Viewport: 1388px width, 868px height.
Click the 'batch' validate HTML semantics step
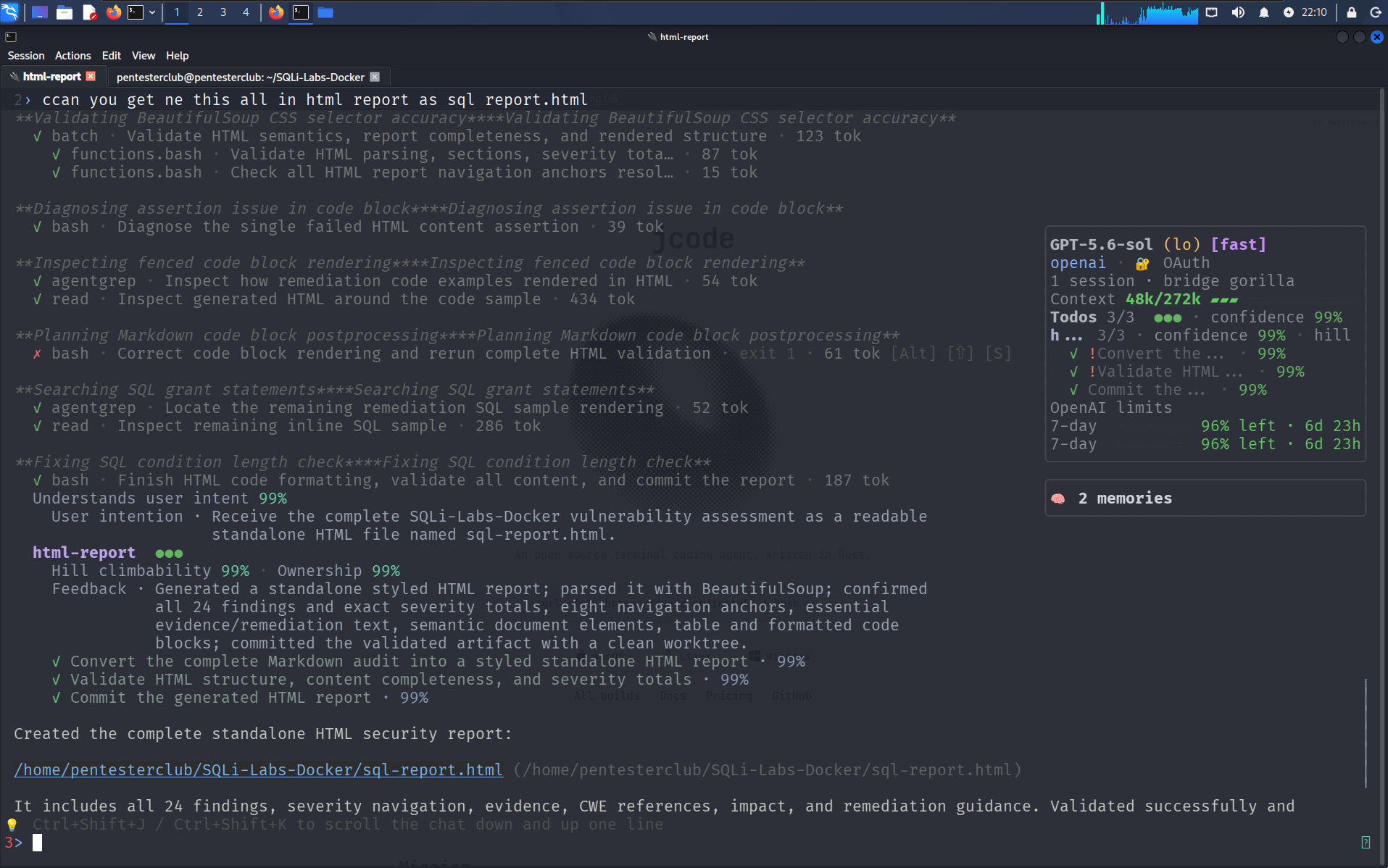446,136
